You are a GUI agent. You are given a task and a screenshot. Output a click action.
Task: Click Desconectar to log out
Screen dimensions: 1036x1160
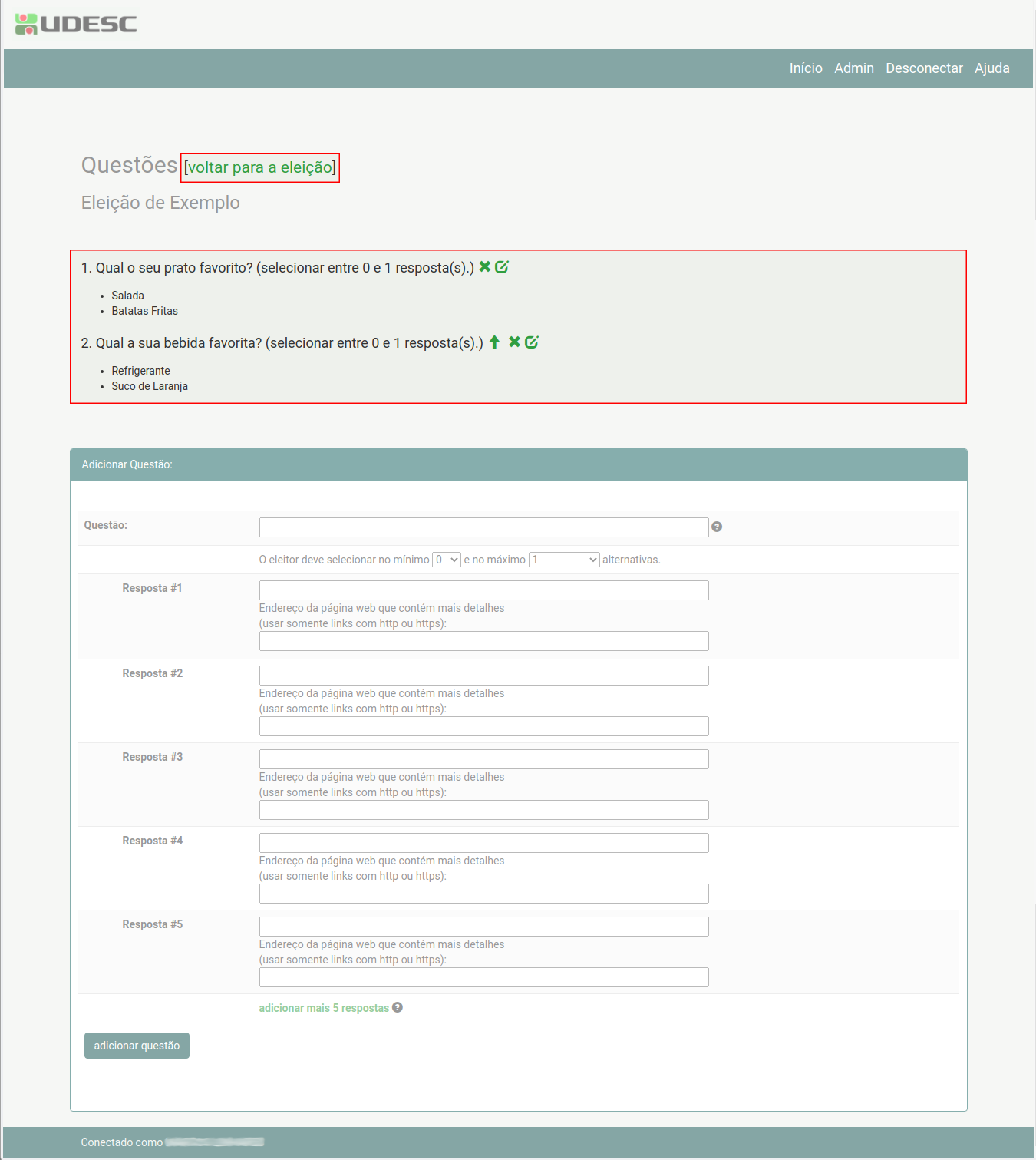pos(924,68)
